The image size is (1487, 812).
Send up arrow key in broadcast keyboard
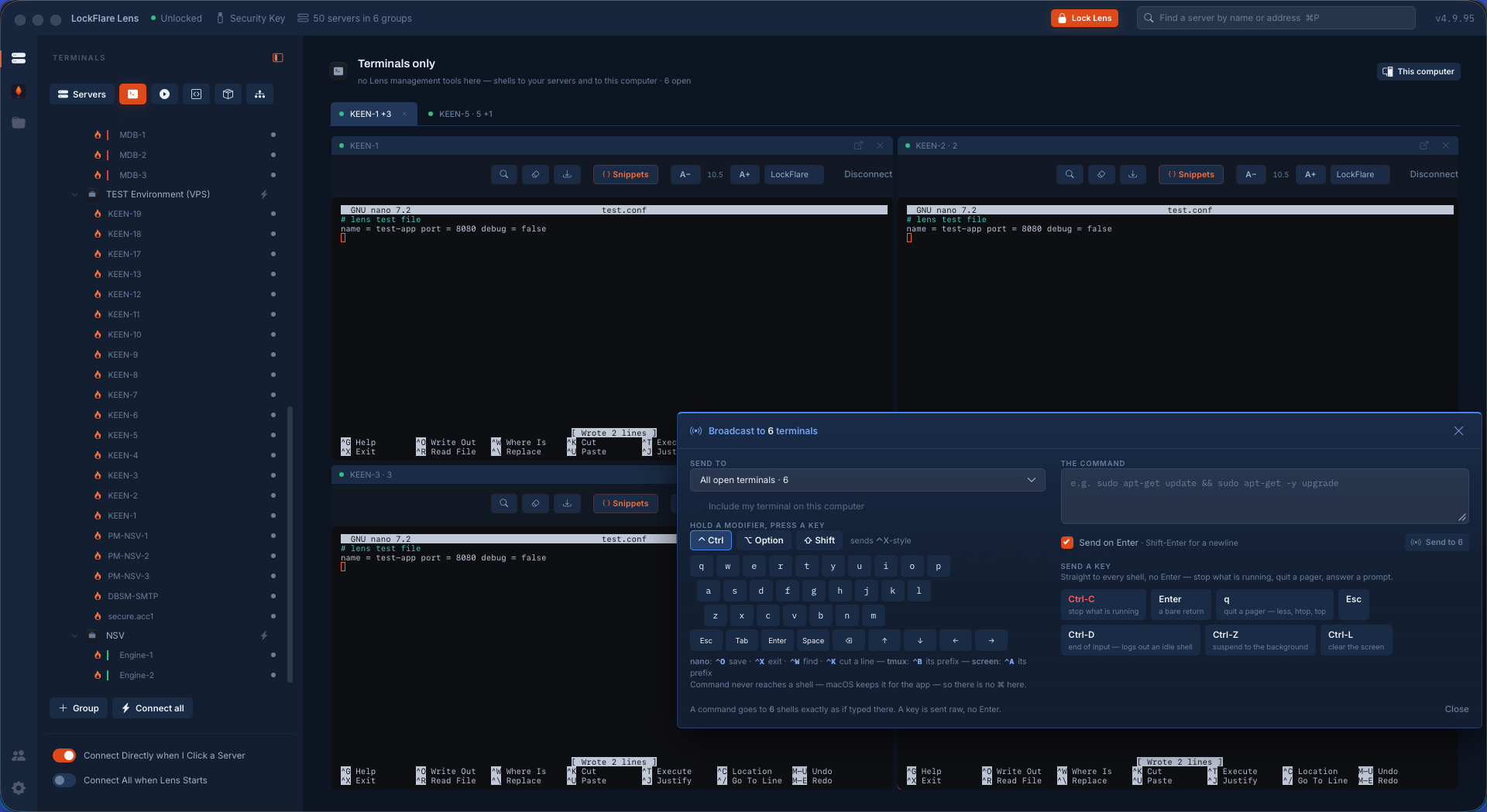click(x=884, y=641)
